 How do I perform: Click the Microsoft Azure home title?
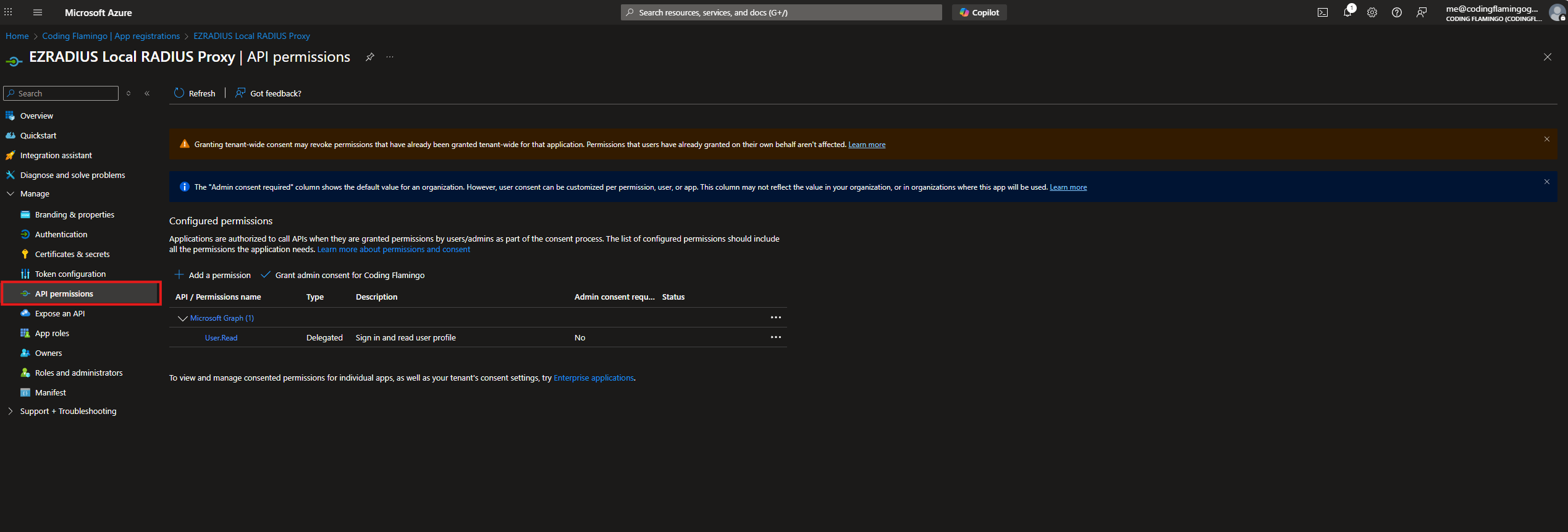98,12
